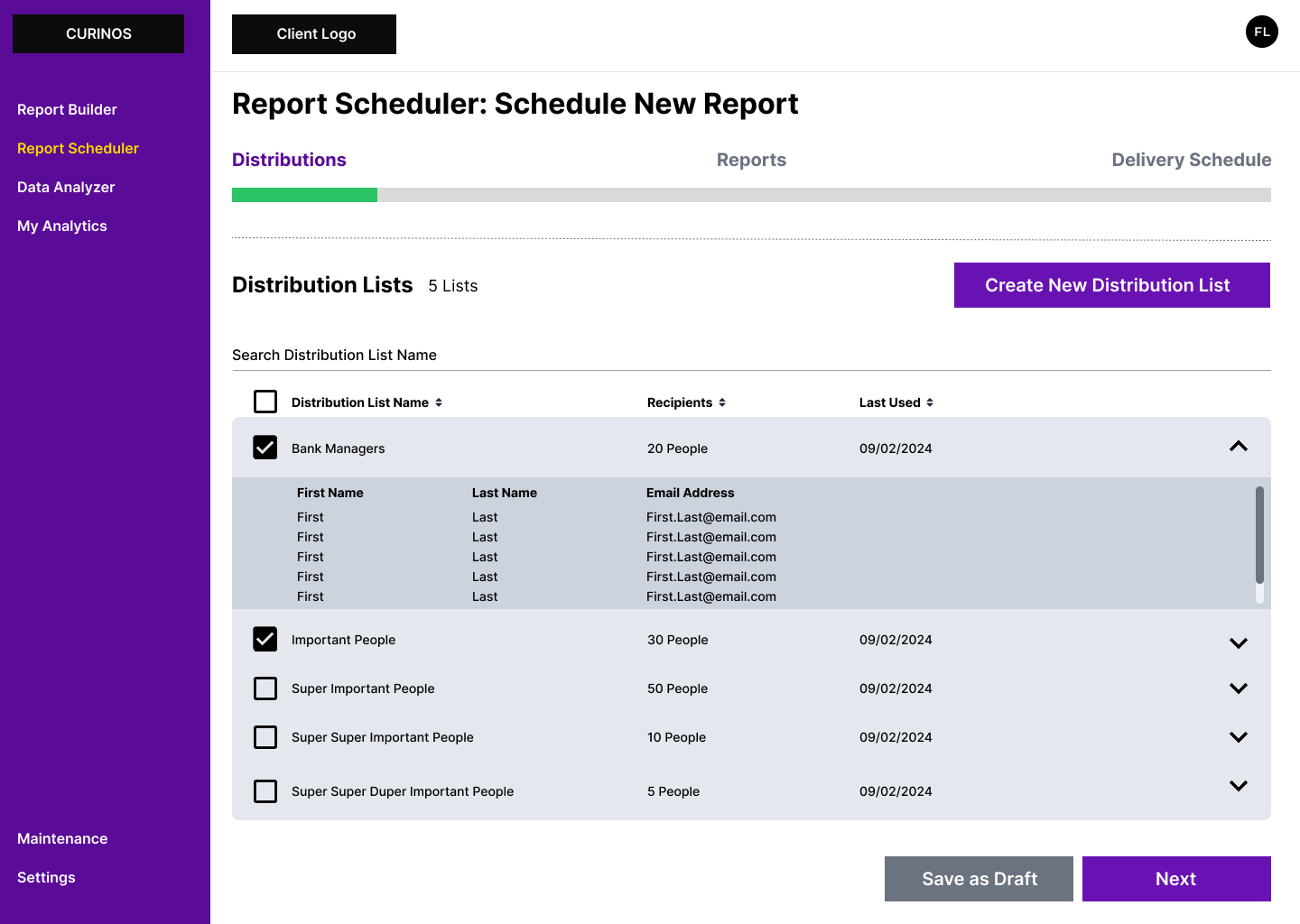Select the Distributions step tab
The height and width of the screenshot is (924, 1300).
[289, 160]
